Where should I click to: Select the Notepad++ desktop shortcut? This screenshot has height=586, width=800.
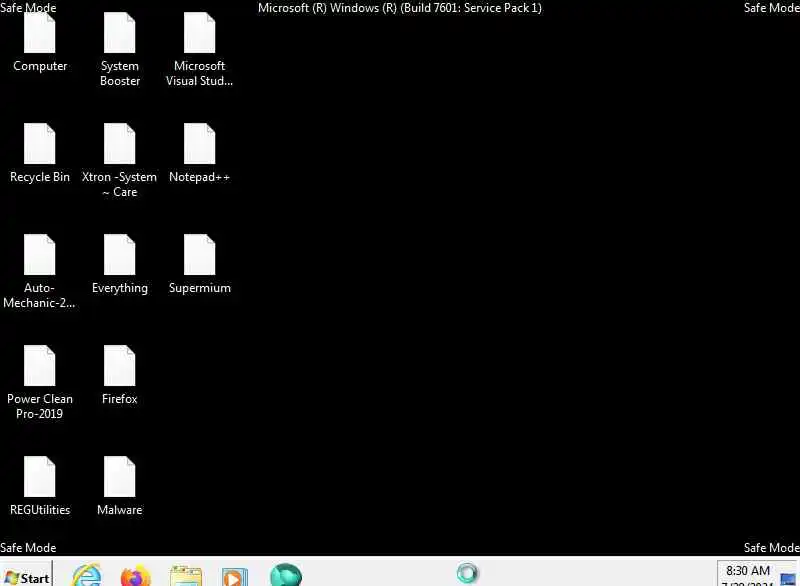[x=199, y=154]
